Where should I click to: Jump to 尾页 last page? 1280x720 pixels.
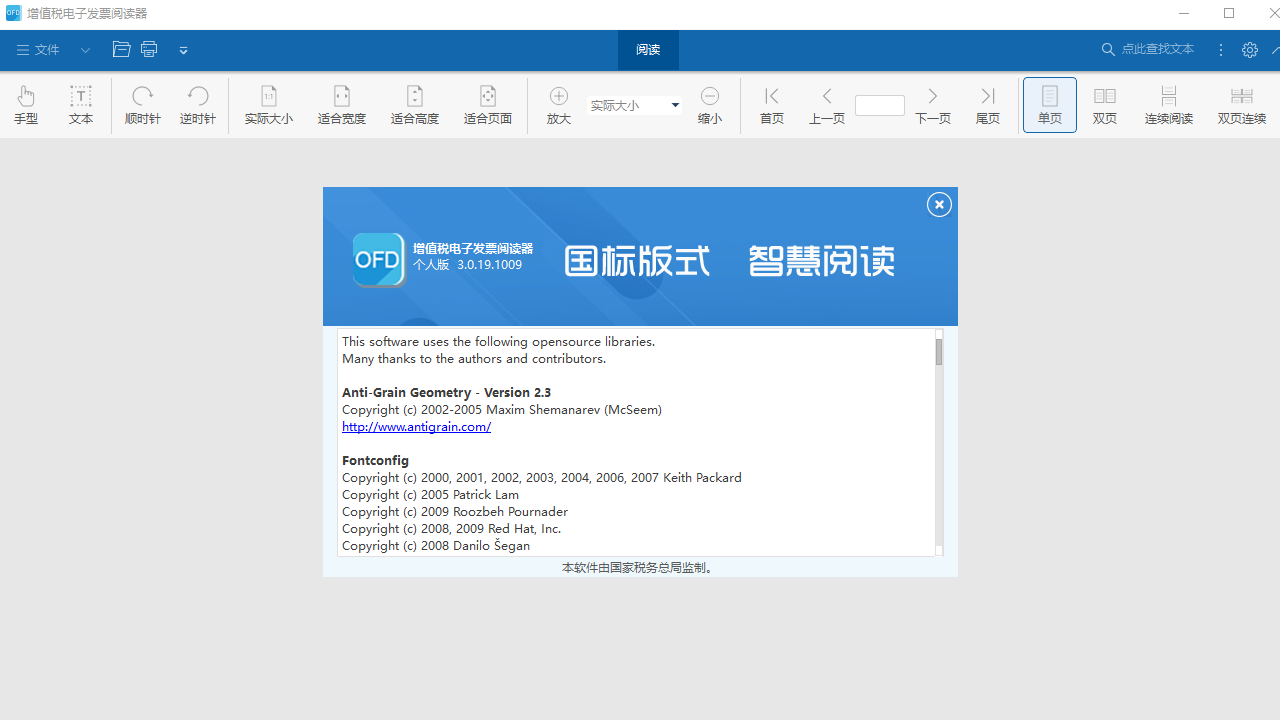coord(987,104)
